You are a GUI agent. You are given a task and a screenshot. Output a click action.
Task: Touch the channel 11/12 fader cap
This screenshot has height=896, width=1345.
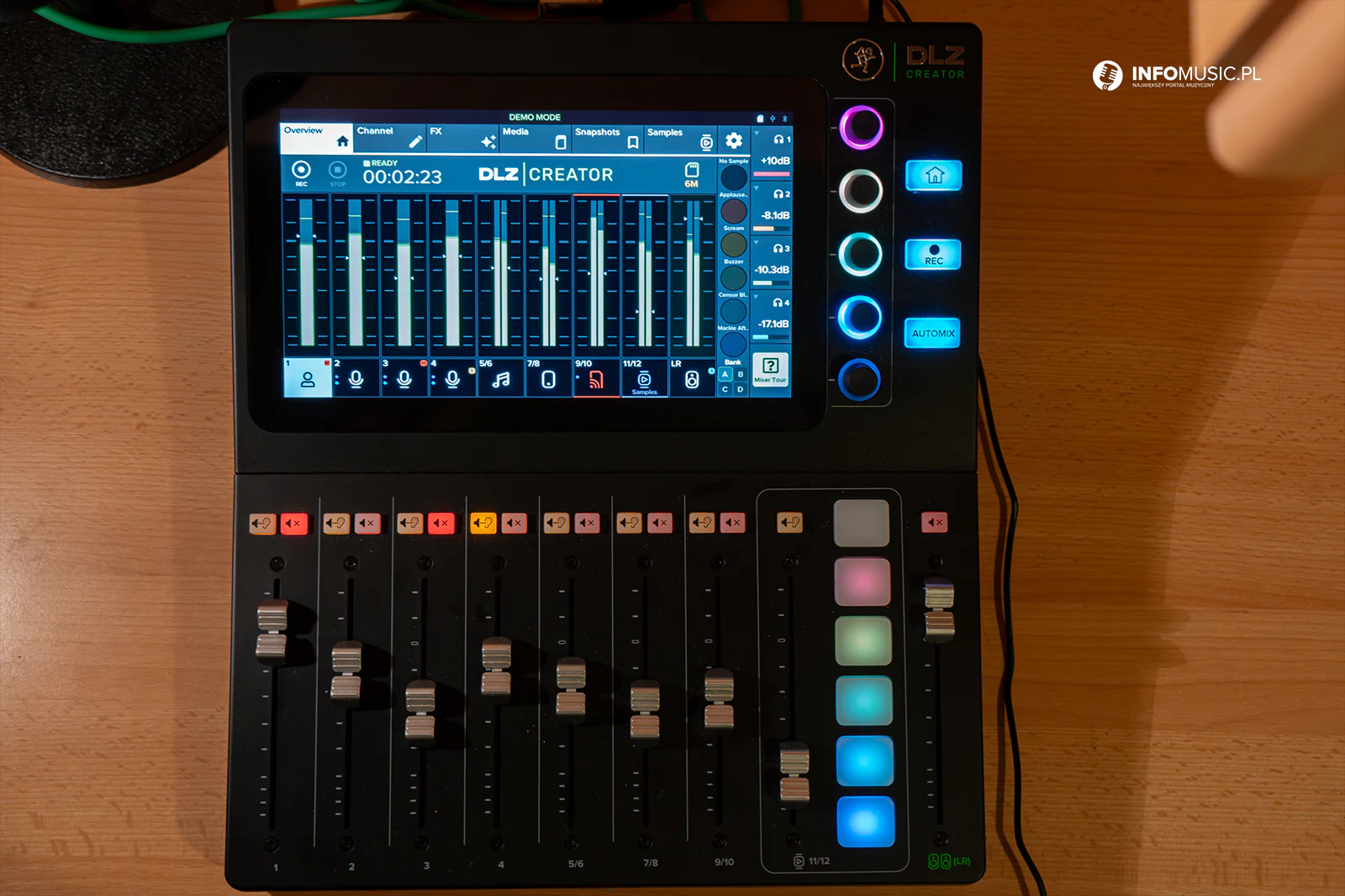pos(794,772)
